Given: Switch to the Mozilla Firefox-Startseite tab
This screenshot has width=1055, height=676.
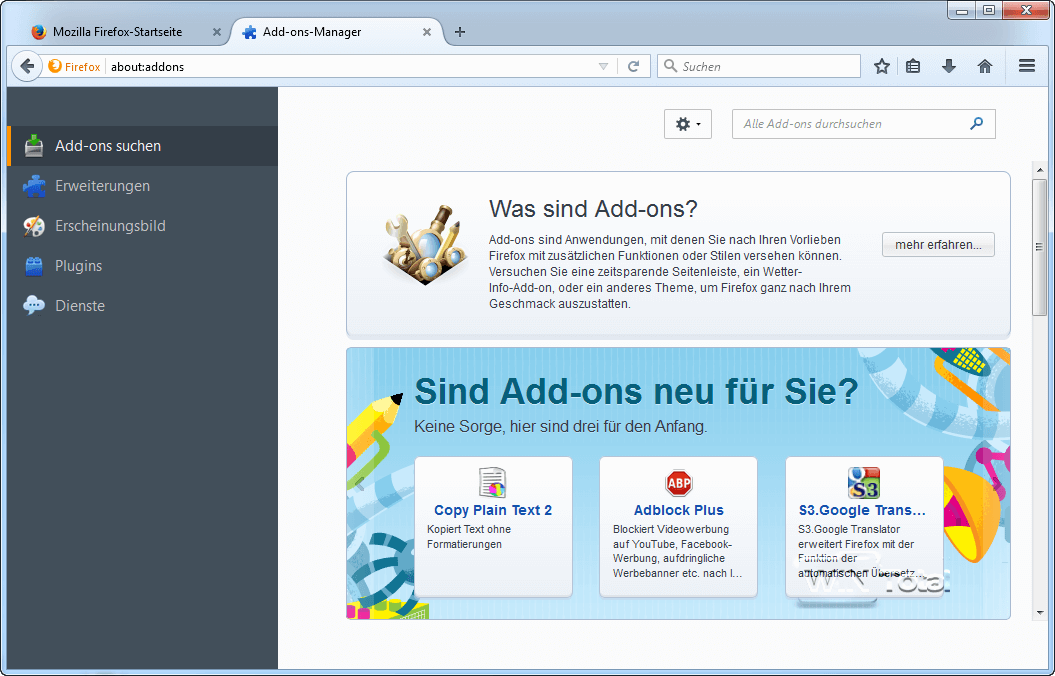Looking at the screenshot, I should (115, 31).
